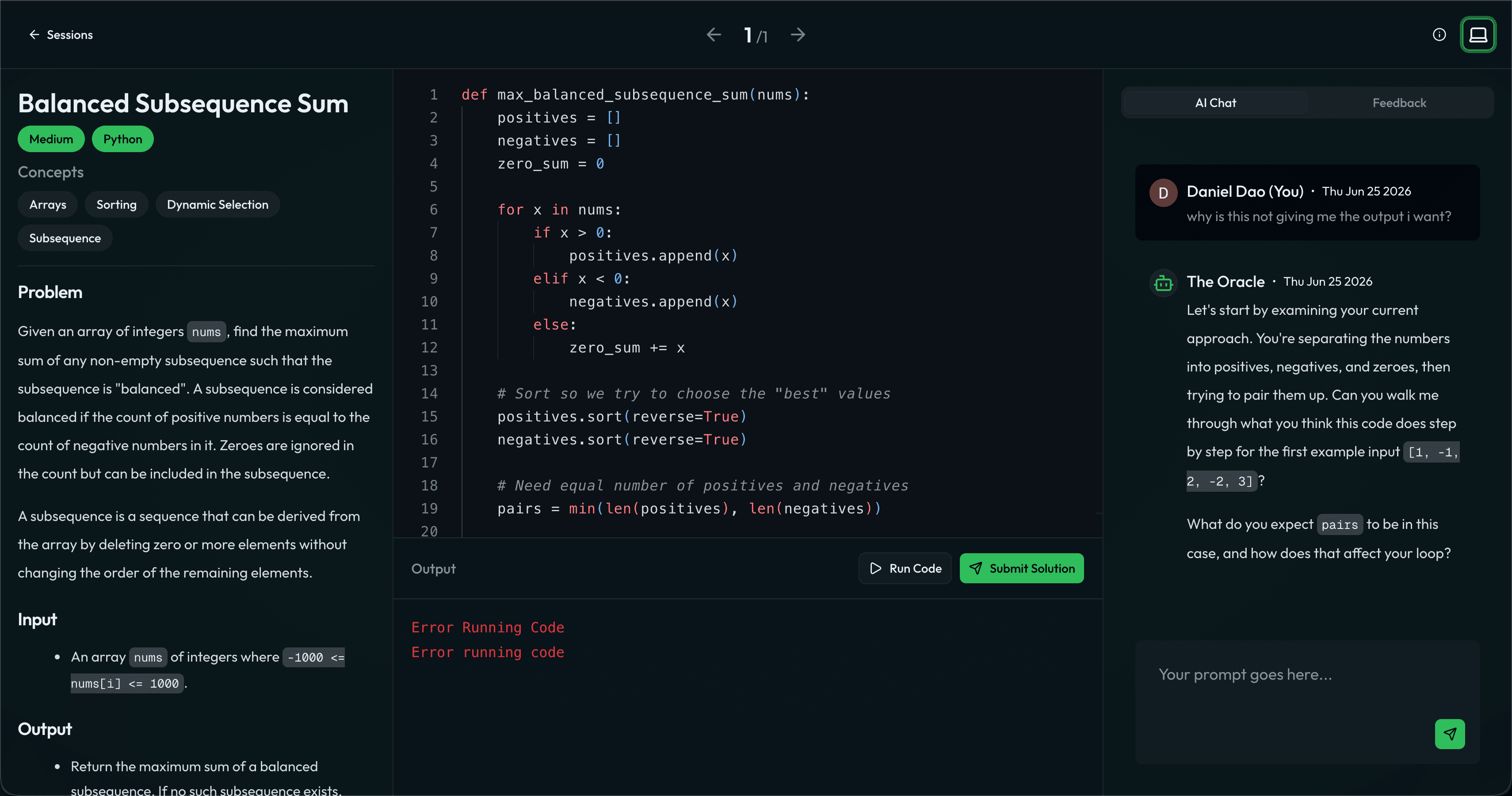Click comment '# Sort so we try to choose'
1512x796 pixels.
tap(694, 393)
